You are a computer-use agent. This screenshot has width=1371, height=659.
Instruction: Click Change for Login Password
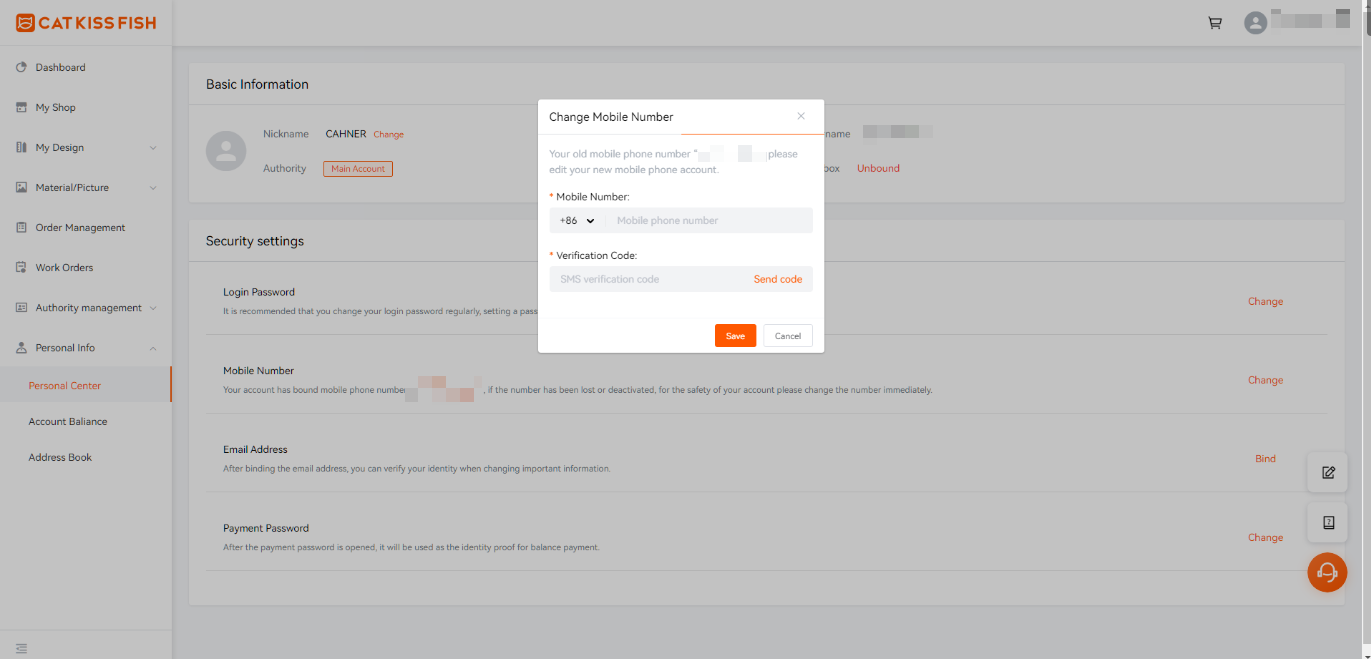(x=1265, y=301)
